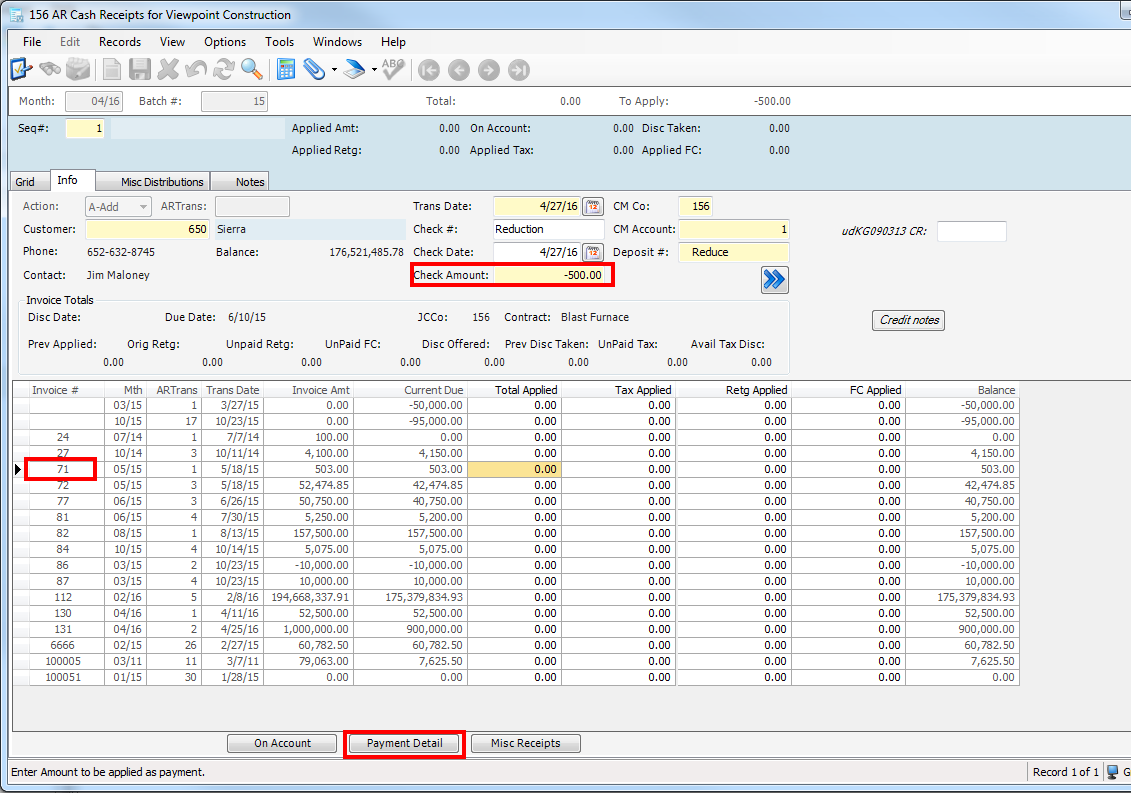
Task: Click the new record page icon
Action: pos(112,69)
